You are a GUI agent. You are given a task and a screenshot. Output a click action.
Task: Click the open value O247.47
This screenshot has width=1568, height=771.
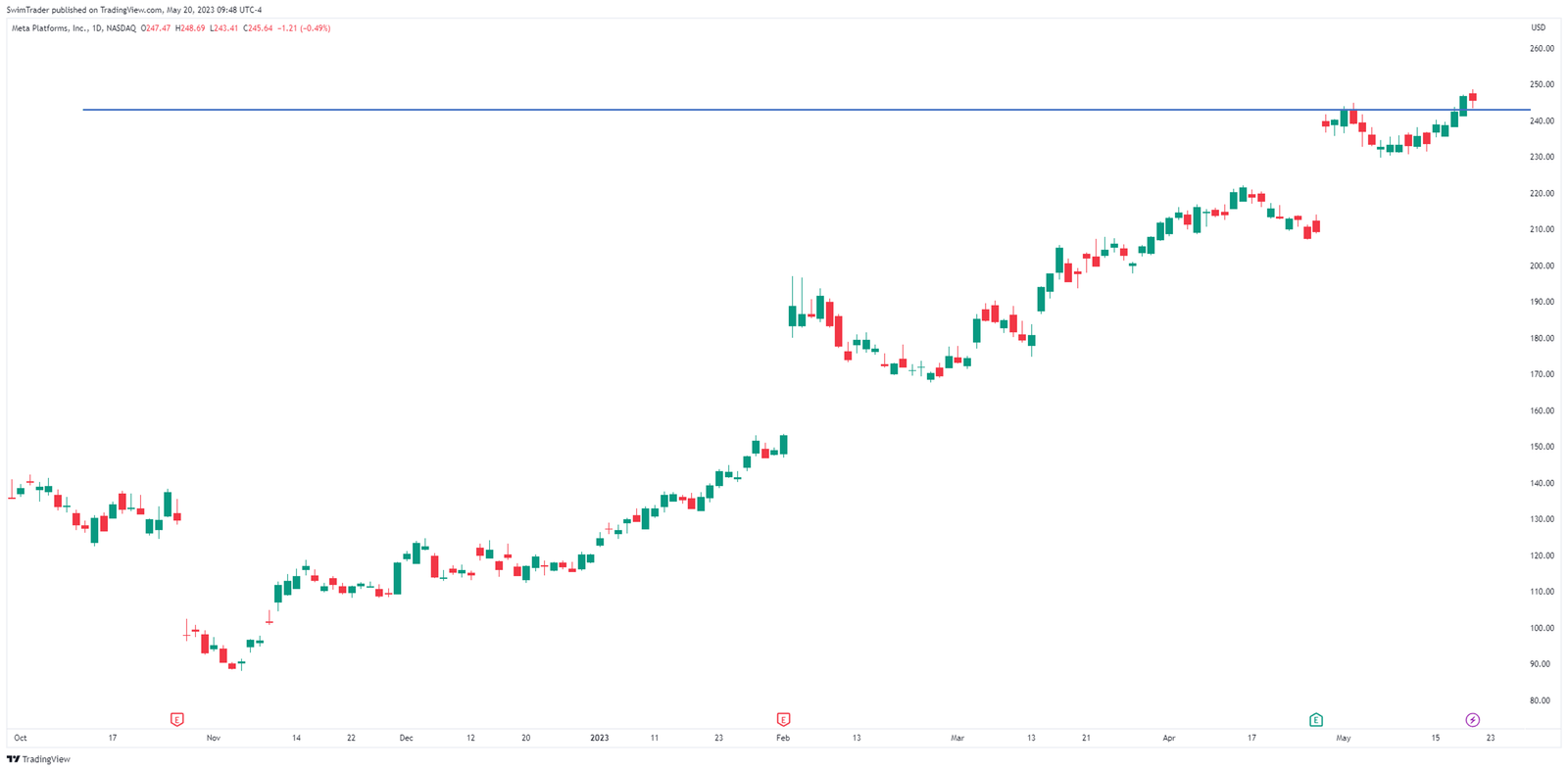157,28
